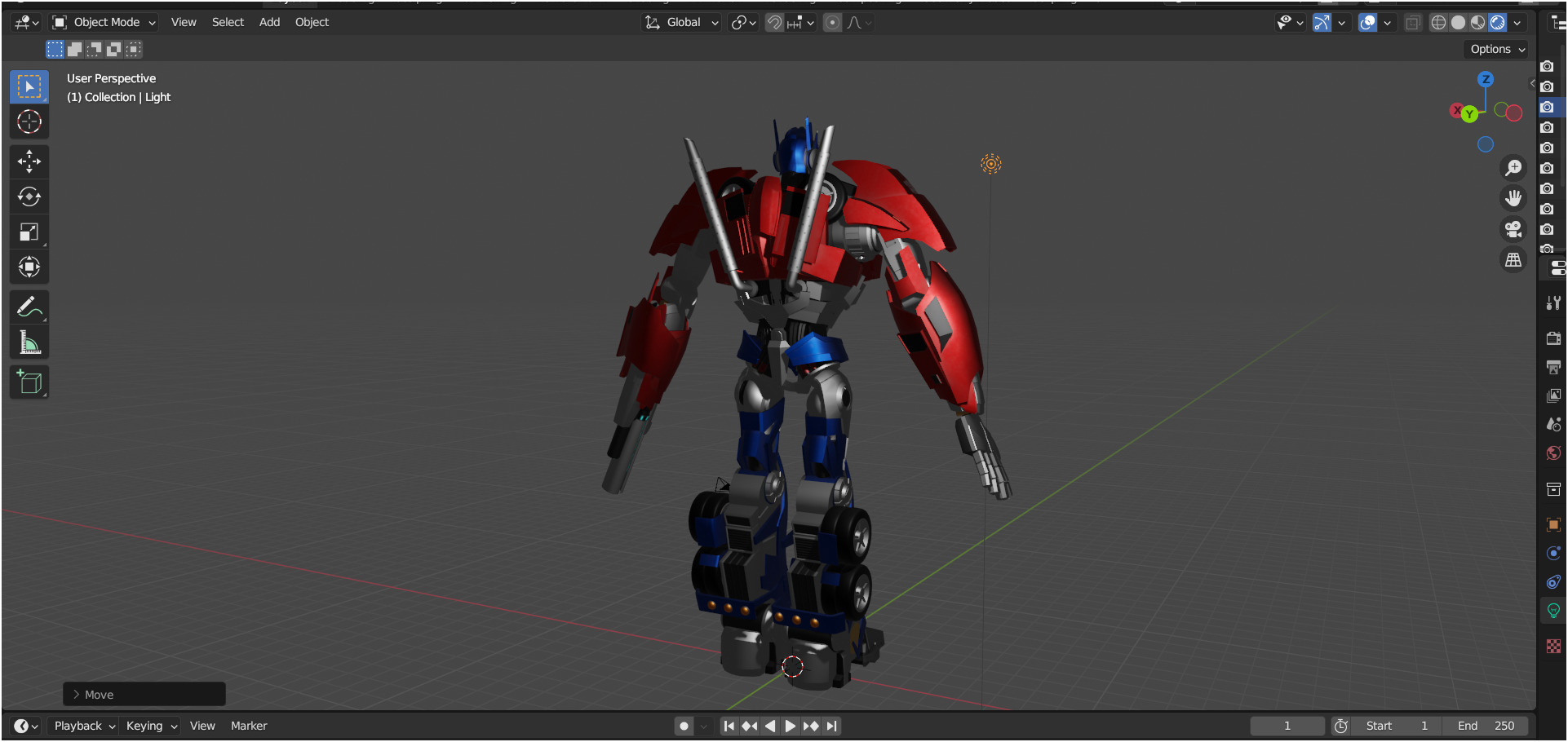Open the Texture properties checker tab
1568x742 pixels.
(1553, 646)
